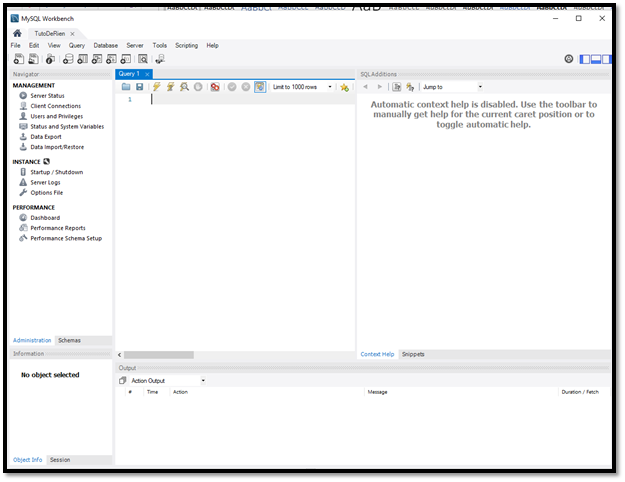Screen dimensions: 625x482
Task: Open Performance Reports
Action: pos(58,228)
